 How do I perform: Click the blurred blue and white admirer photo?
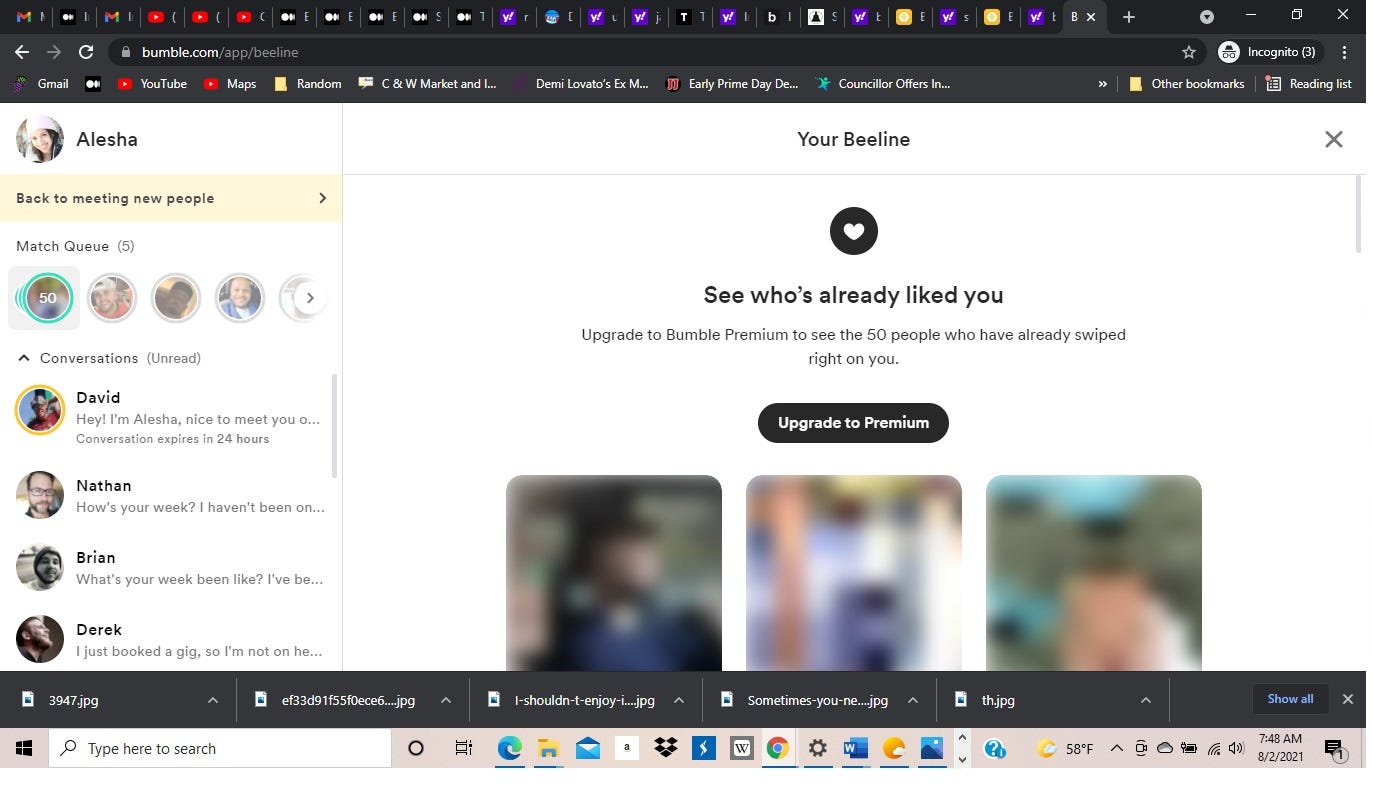[x=853, y=573]
